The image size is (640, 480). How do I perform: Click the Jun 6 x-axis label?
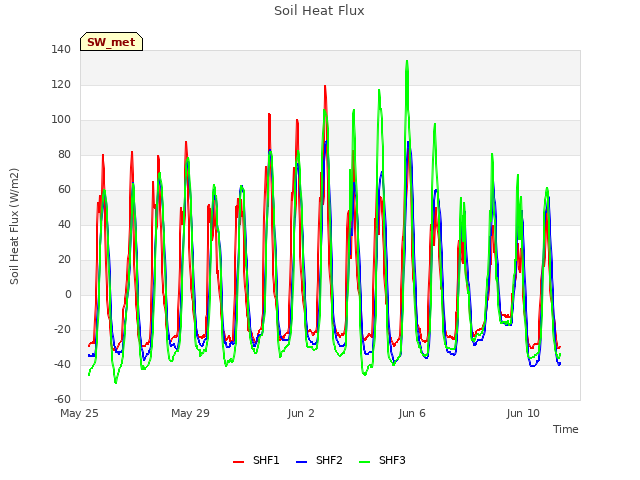pyautogui.click(x=412, y=413)
